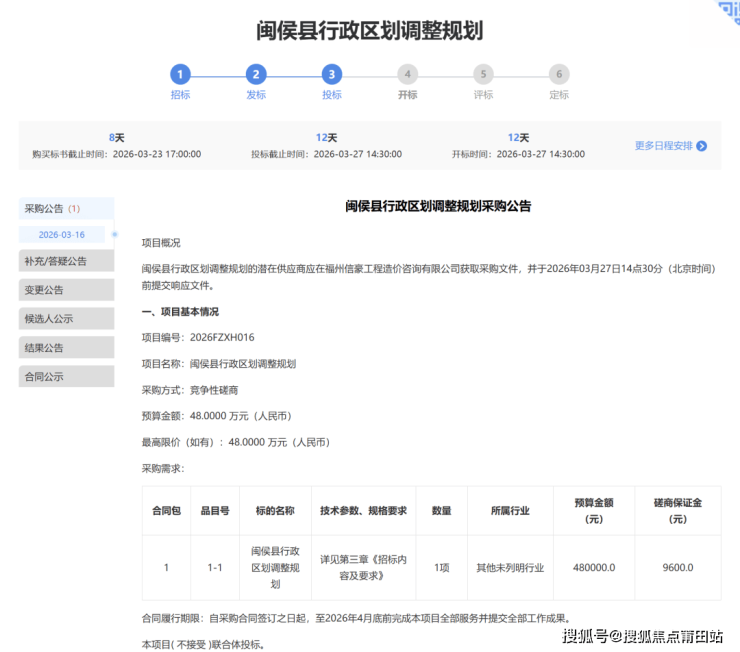Image resolution: width=740 pixels, height=652 pixels.
Task: Click step 3 投标 circle icon
Action: click(332, 74)
